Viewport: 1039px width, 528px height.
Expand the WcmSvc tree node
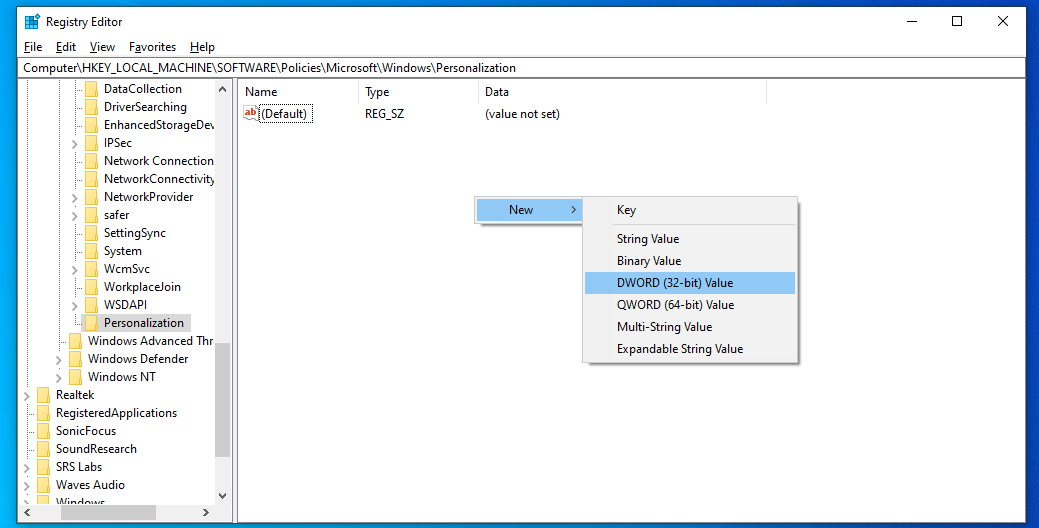(x=75, y=269)
